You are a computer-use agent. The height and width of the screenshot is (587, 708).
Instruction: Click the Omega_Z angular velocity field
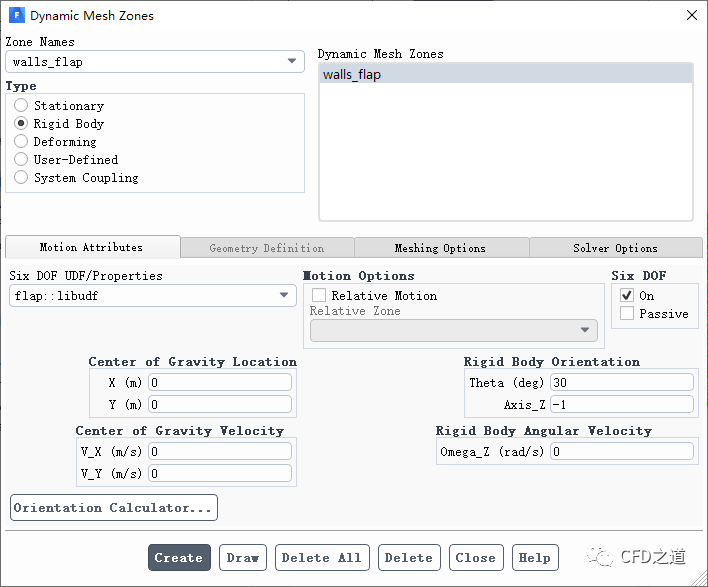(621, 452)
